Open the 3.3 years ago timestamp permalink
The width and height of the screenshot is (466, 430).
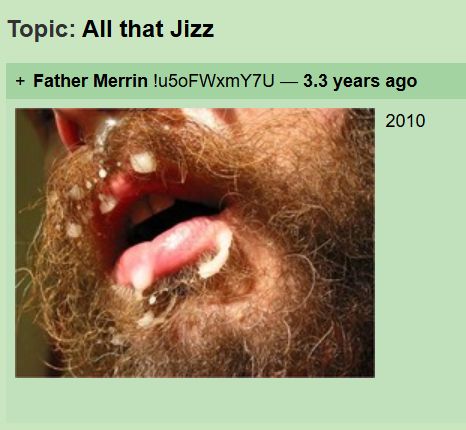pyautogui.click(x=360, y=81)
